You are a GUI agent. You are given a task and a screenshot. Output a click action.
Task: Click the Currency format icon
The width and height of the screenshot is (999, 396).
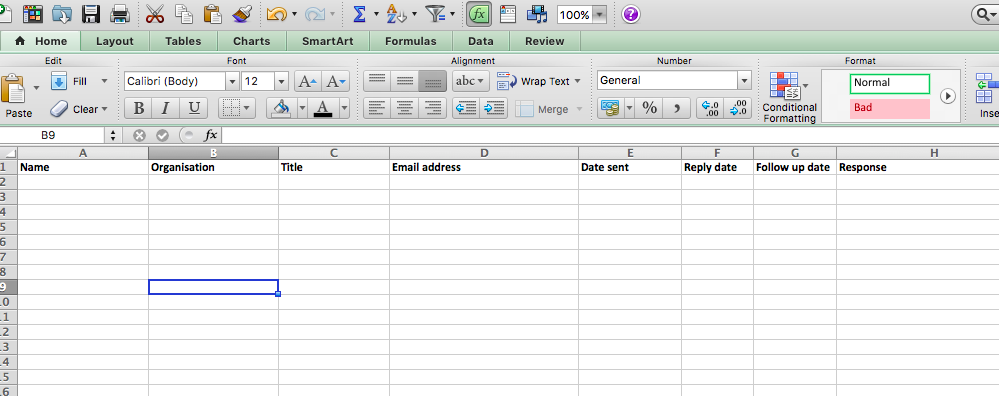(610, 108)
